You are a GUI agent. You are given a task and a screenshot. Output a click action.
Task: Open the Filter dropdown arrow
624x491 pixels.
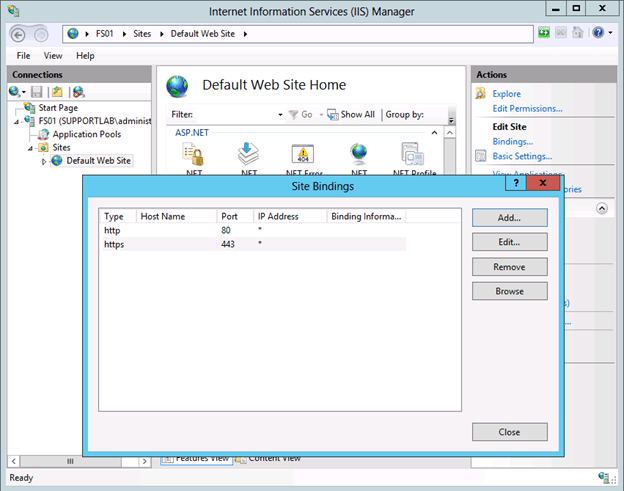[280, 115]
